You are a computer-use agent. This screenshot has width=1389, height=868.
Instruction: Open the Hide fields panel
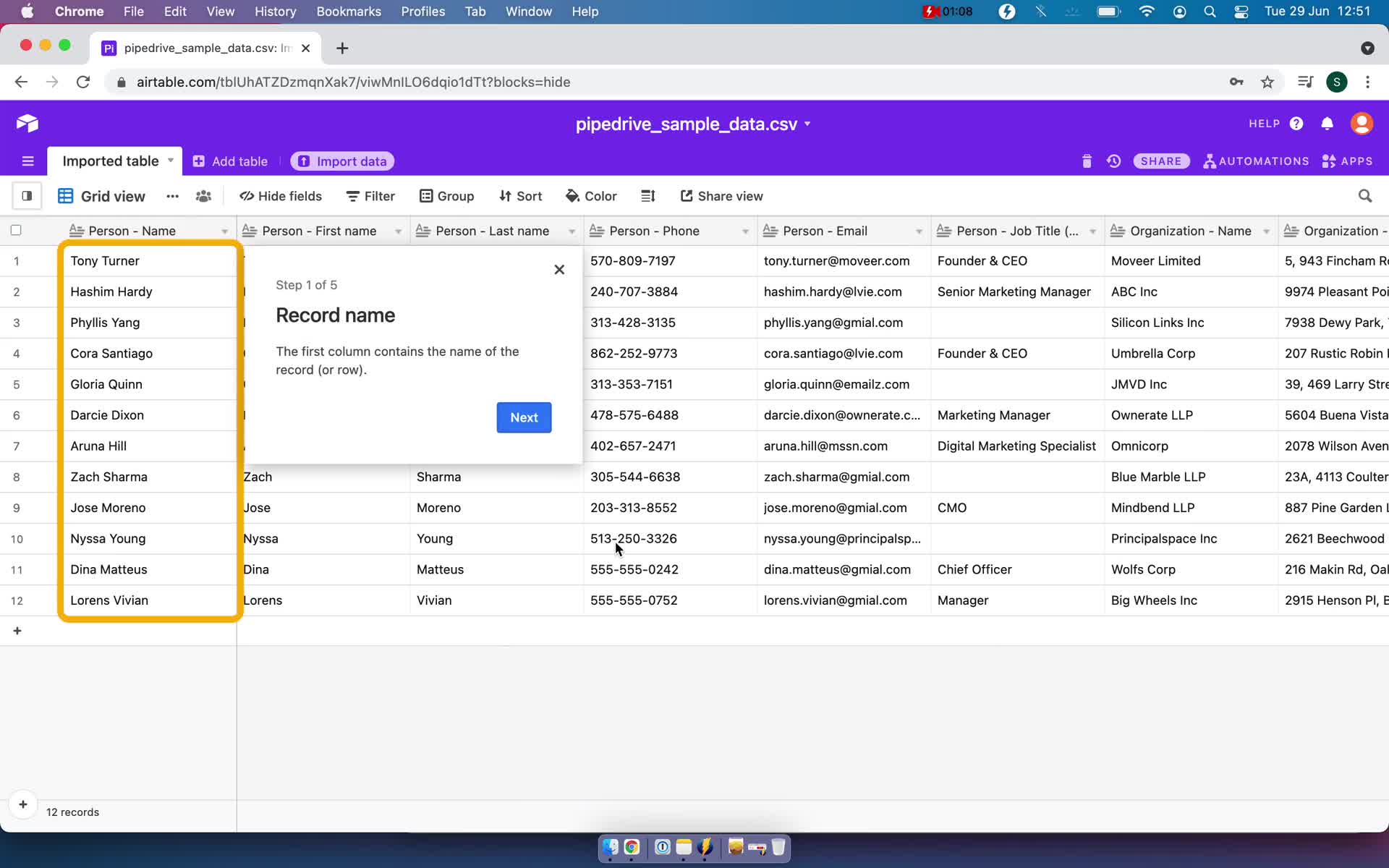281,196
